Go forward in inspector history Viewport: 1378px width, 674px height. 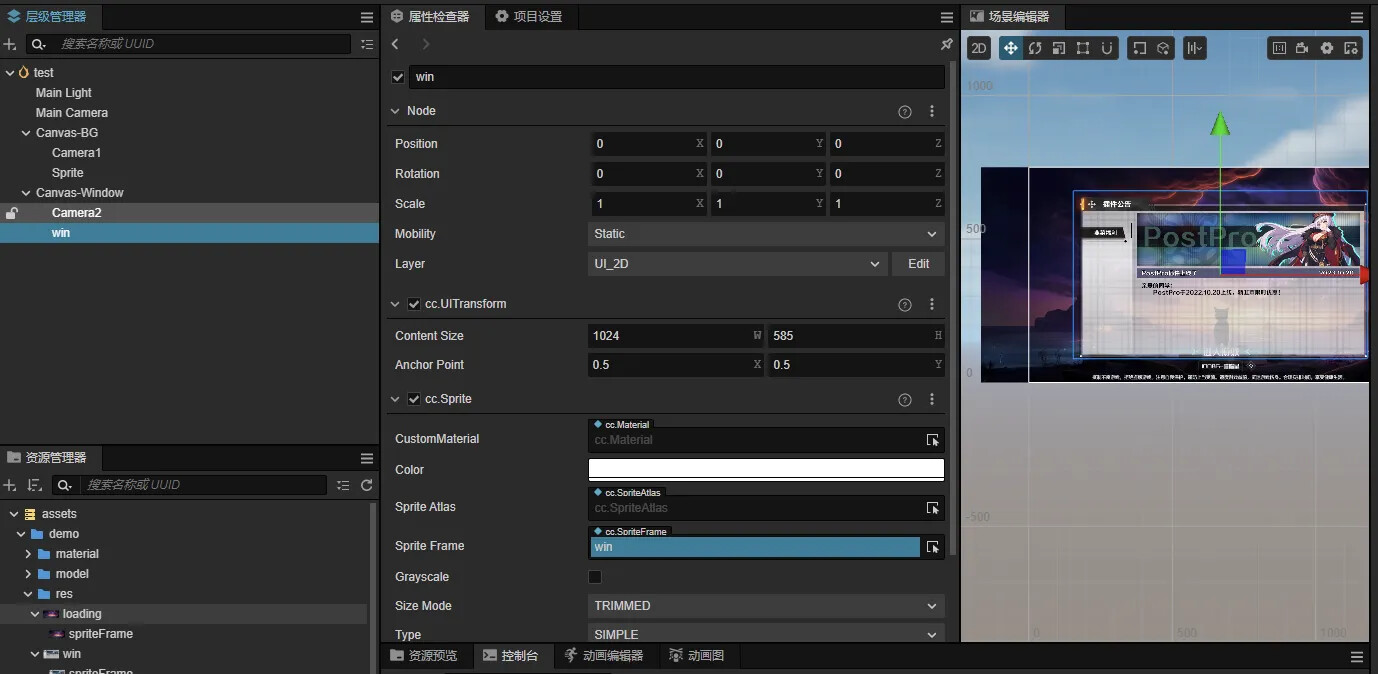(426, 44)
